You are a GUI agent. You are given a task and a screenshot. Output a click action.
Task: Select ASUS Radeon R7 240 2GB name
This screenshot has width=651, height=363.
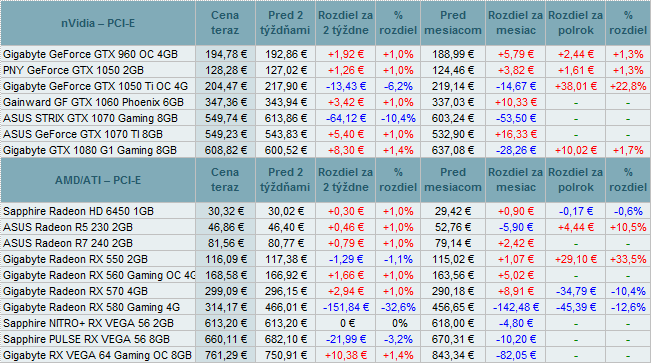pyautogui.click(x=68, y=243)
